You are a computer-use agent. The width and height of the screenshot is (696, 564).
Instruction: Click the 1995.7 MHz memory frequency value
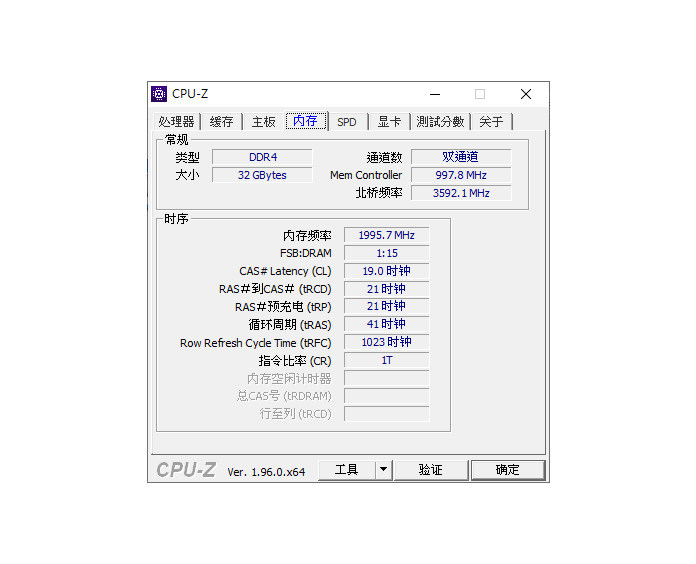pyautogui.click(x=387, y=235)
